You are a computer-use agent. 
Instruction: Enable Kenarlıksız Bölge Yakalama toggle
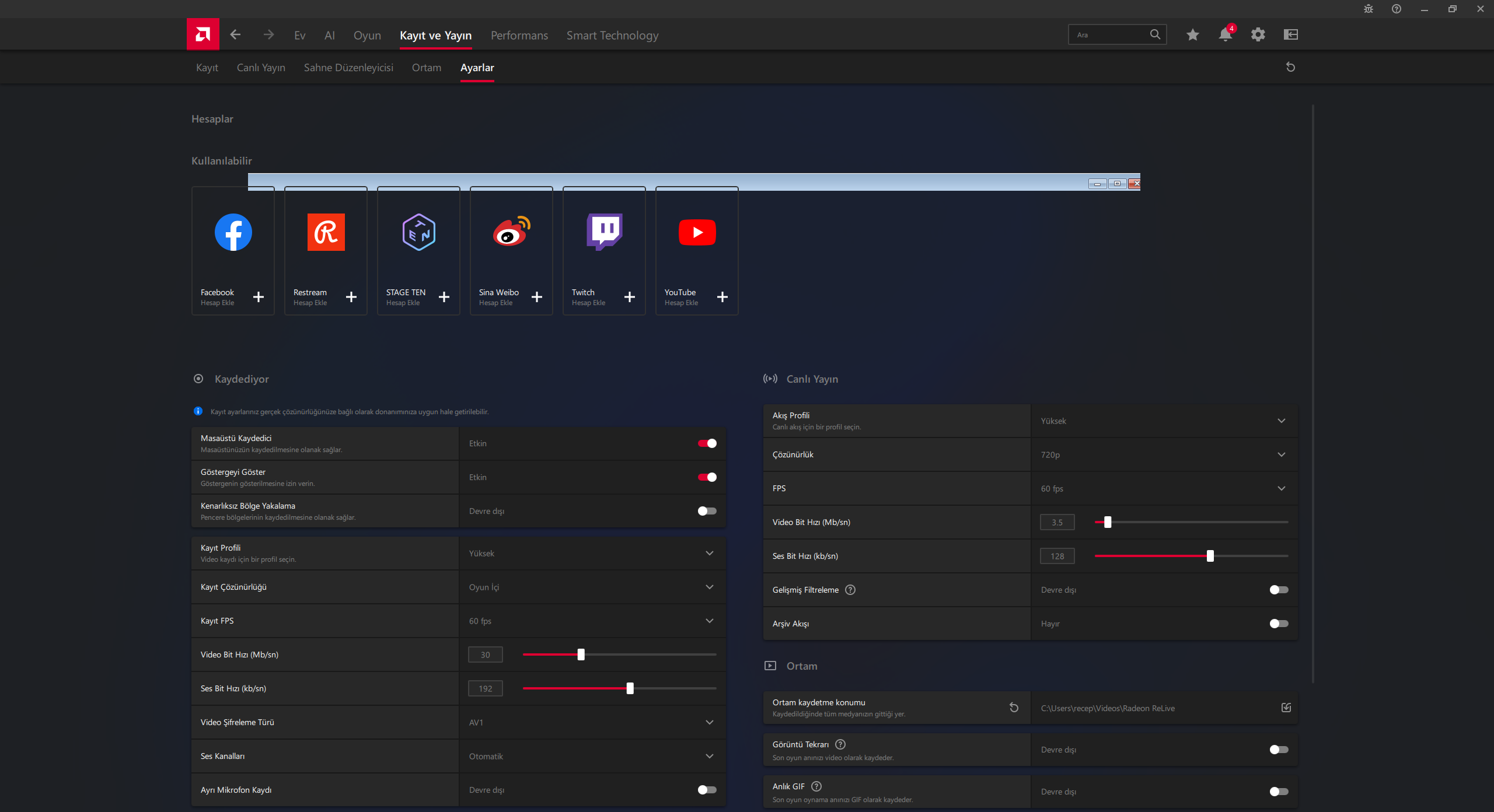tap(707, 511)
